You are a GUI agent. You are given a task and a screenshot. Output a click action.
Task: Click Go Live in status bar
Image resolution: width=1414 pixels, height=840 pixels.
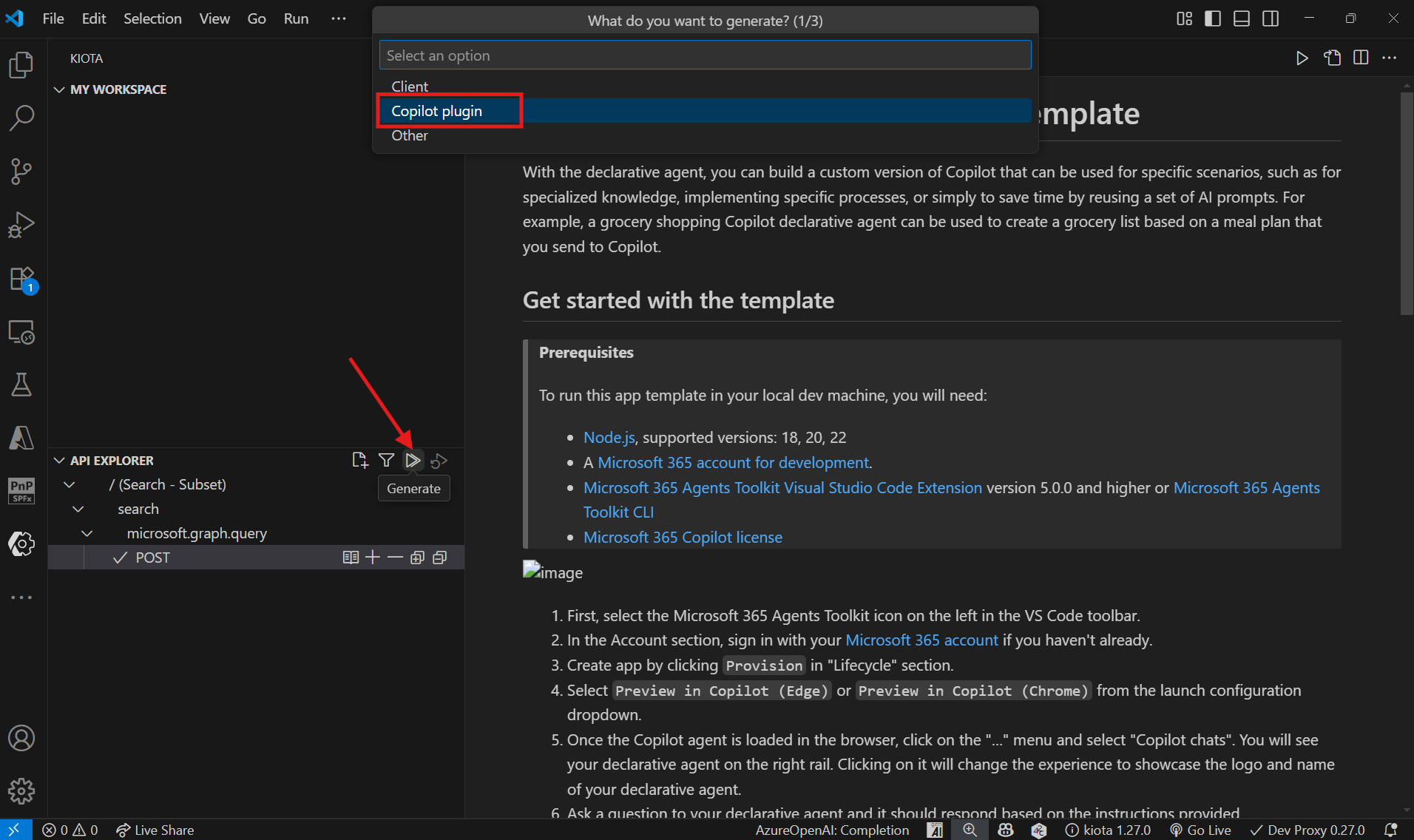[1200, 830]
